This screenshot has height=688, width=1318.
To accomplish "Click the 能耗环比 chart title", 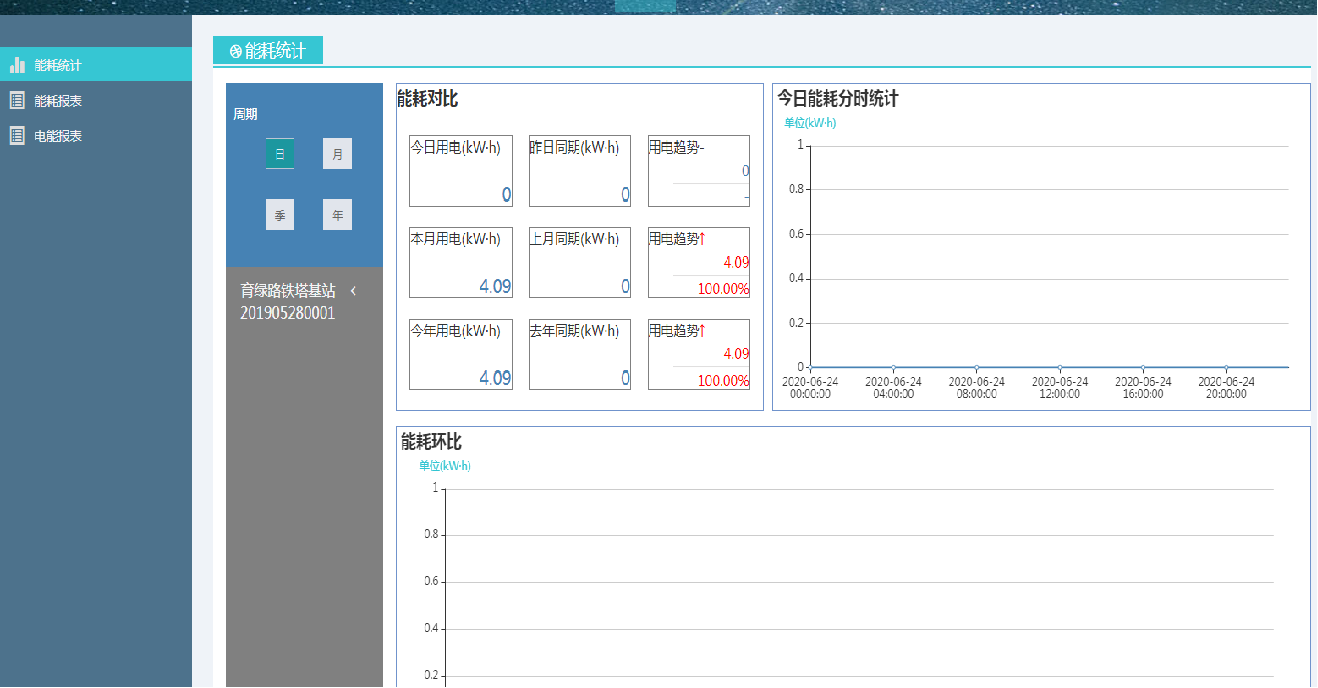I will (x=431, y=442).
